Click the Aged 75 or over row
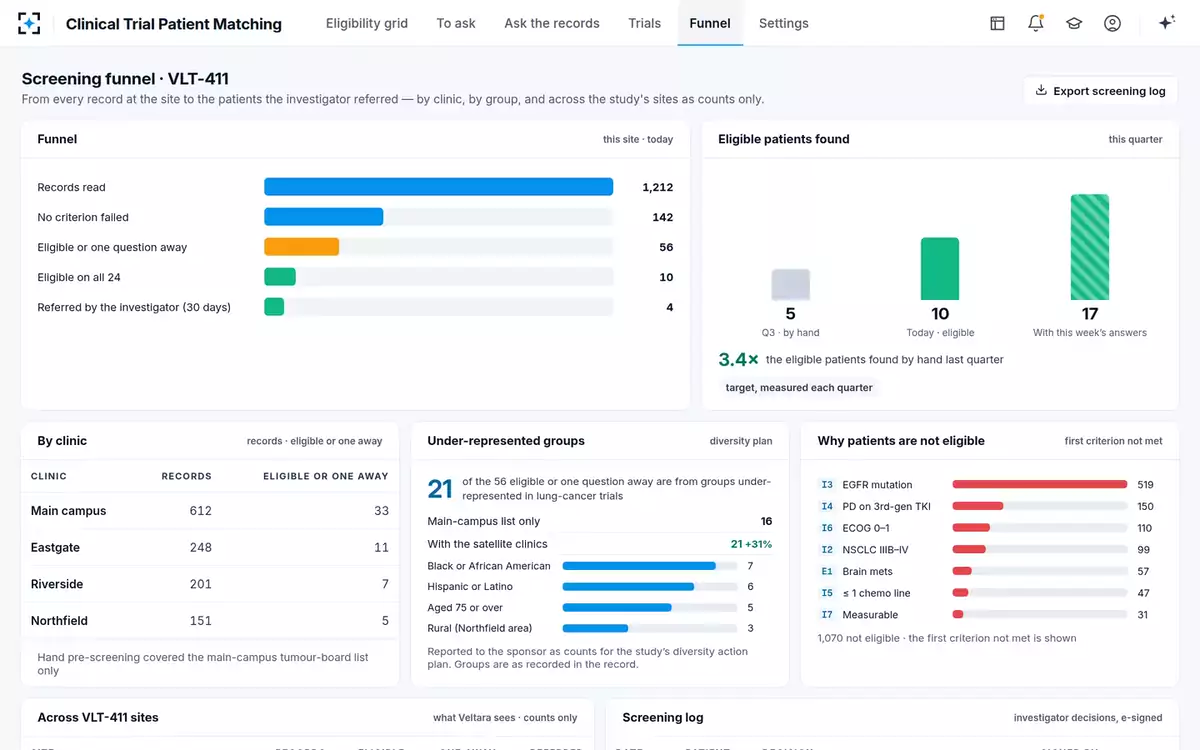 [x=599, y=608]
